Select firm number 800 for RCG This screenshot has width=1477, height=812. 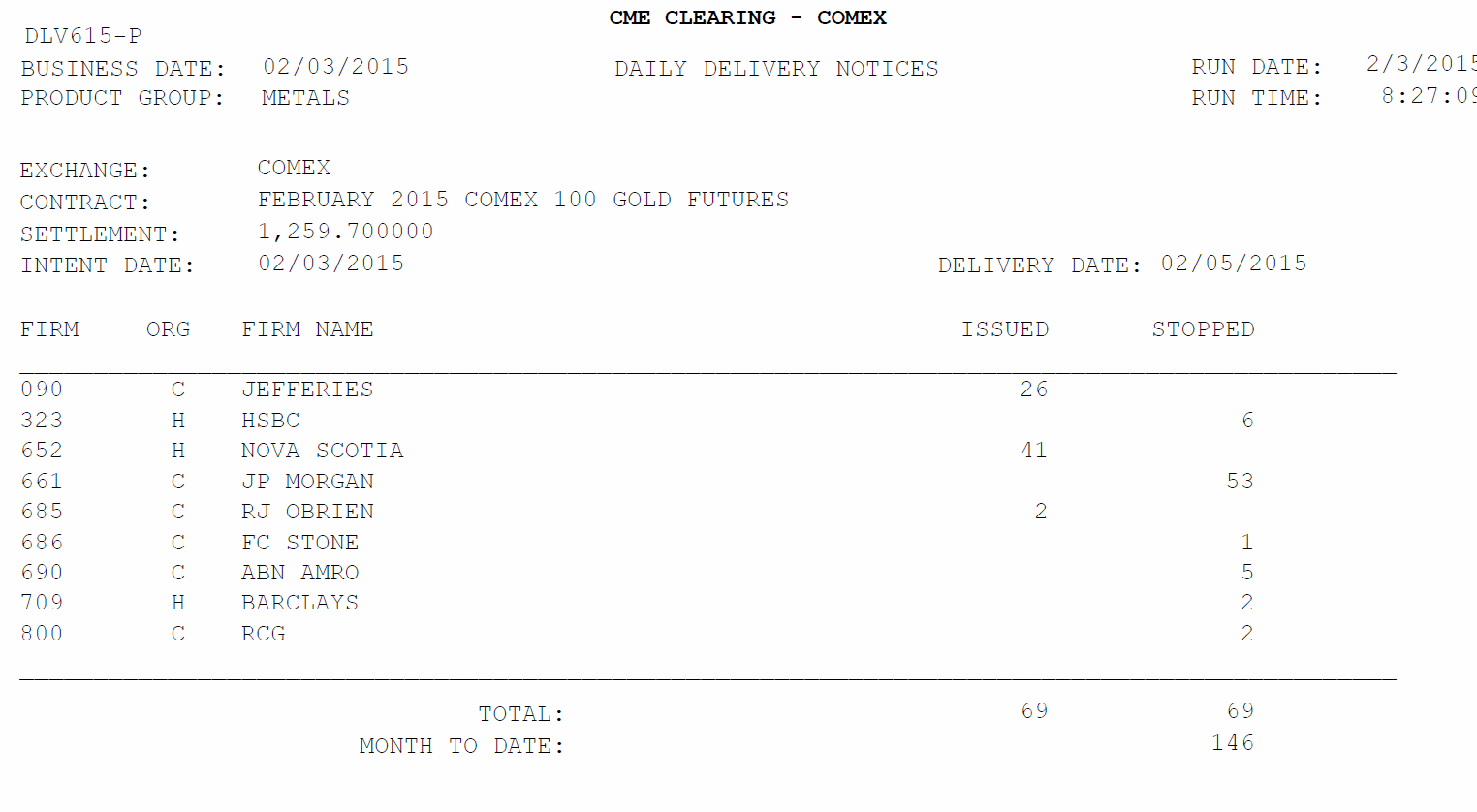[x=42, y=634]
